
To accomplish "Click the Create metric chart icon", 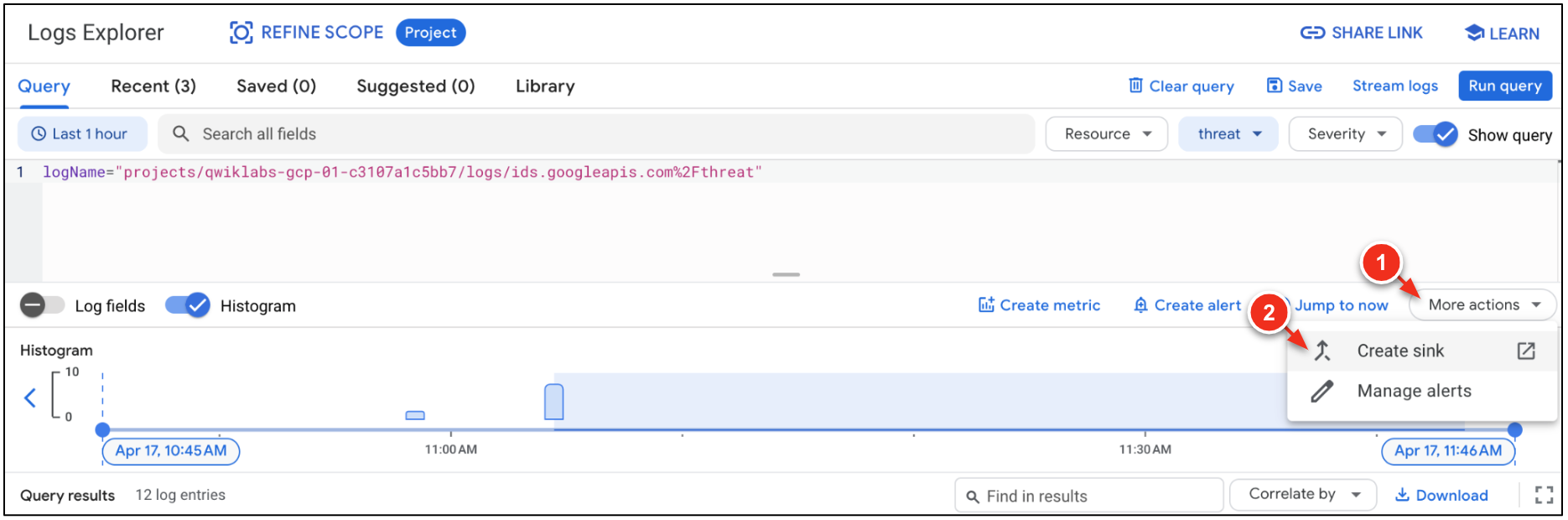I will [x=986, y=305].
